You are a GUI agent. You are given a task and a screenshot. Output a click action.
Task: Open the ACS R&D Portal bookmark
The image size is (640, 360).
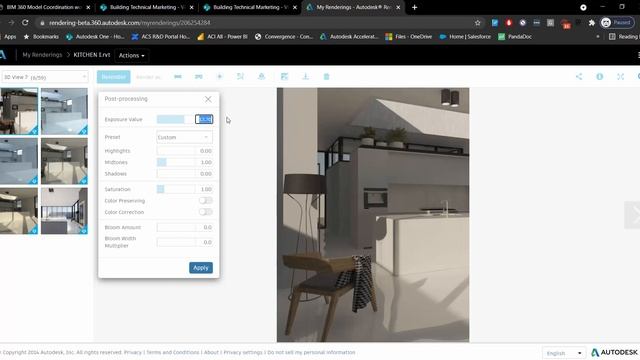(161, 37)
